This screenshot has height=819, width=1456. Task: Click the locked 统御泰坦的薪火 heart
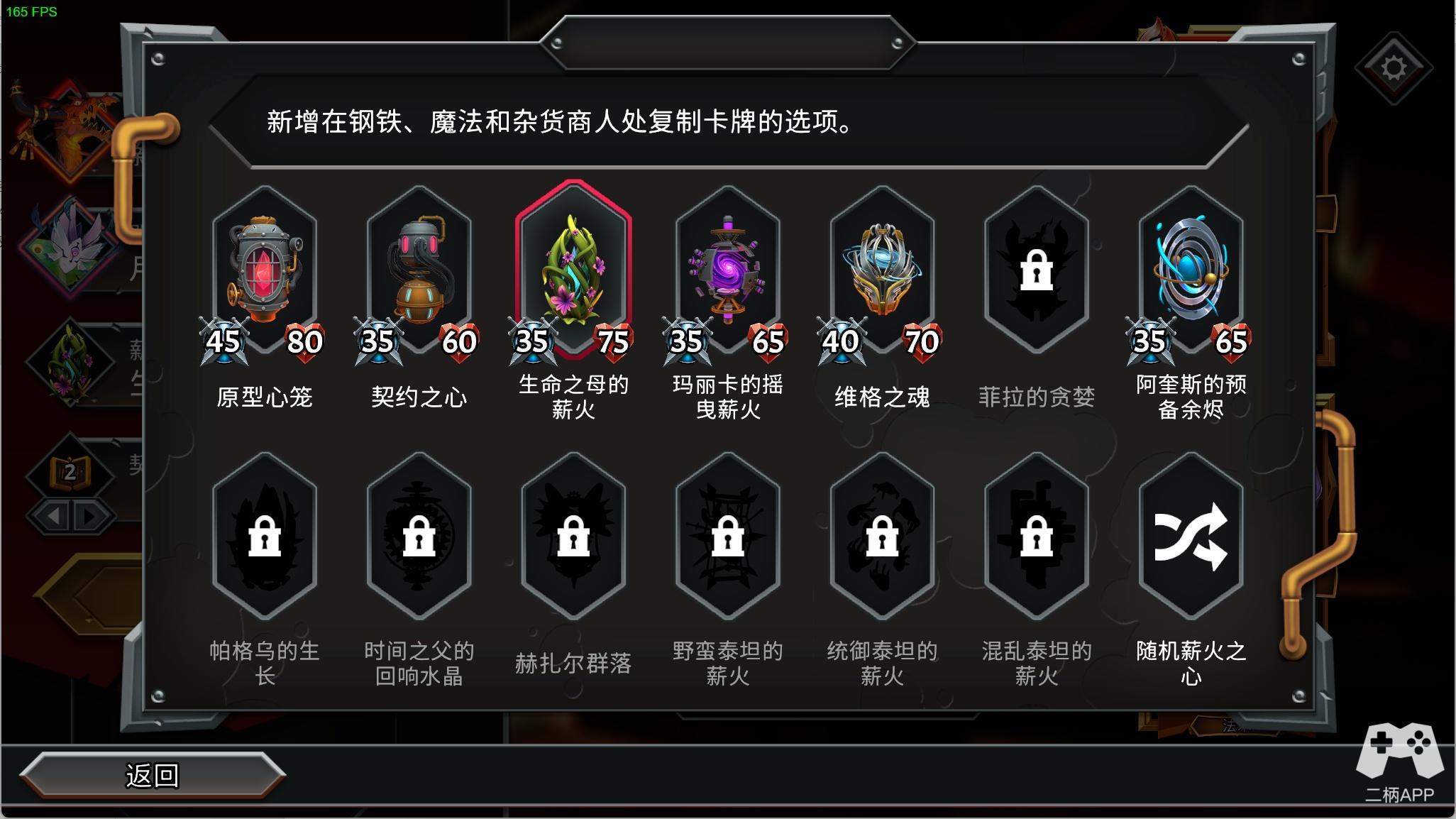(882, 537)
